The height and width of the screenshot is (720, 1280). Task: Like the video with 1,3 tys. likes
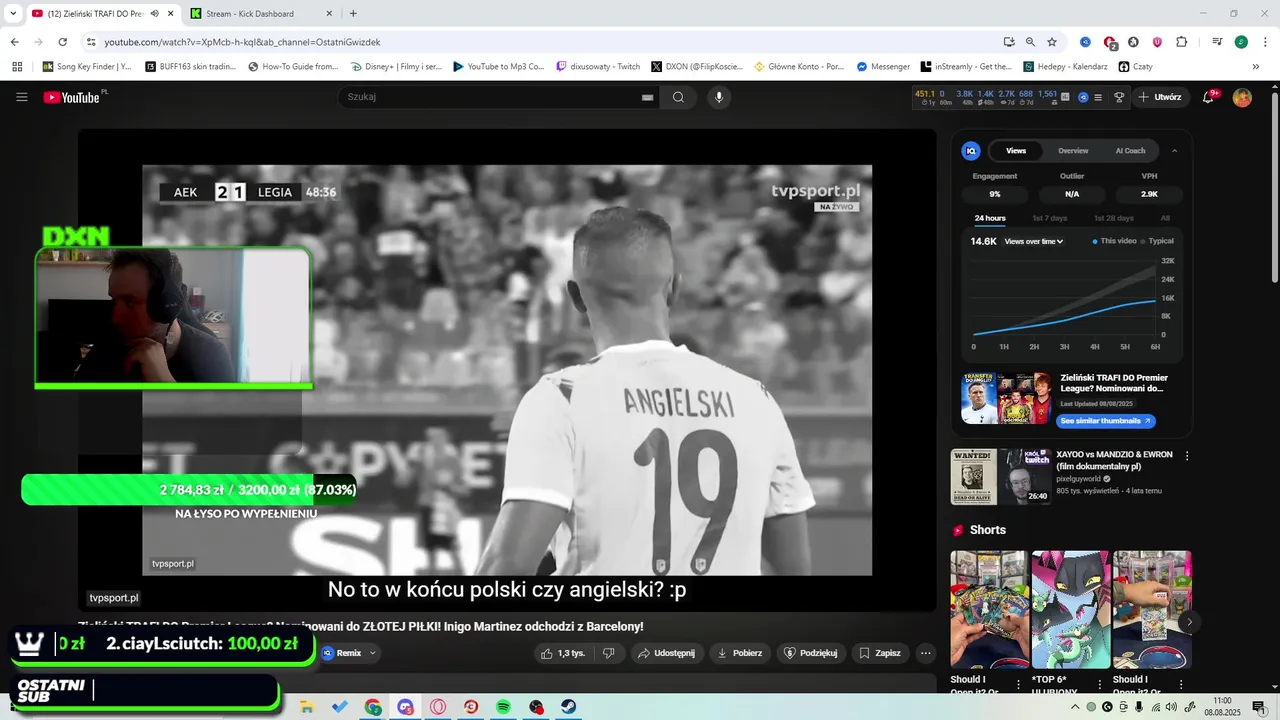(563, 653)
